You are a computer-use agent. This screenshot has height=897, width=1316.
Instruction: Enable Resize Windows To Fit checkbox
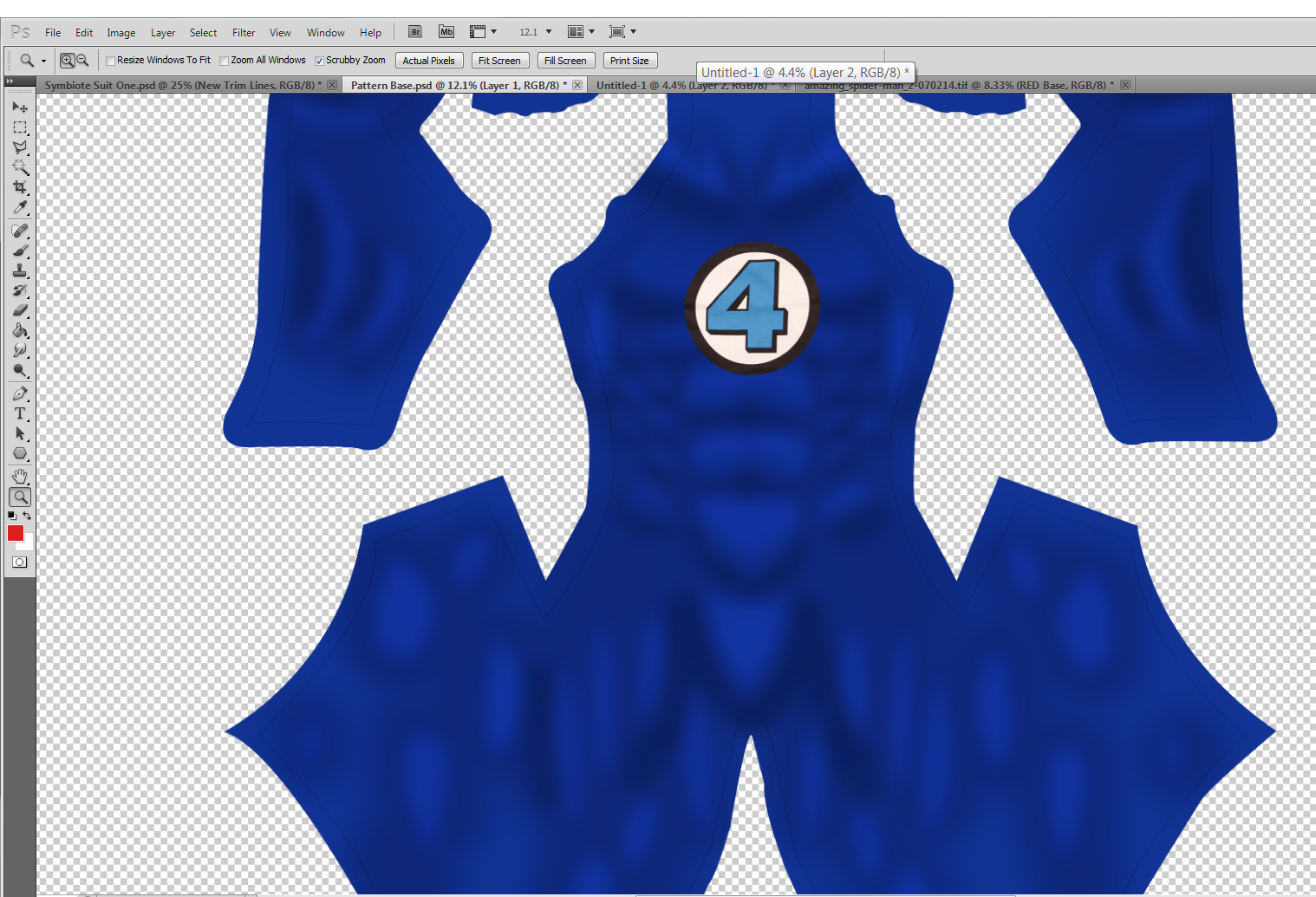pyautogui.click(x=110, y=61)
